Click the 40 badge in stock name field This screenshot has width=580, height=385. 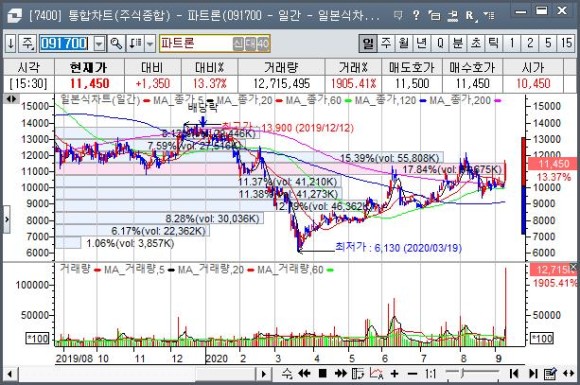(263, 44)
